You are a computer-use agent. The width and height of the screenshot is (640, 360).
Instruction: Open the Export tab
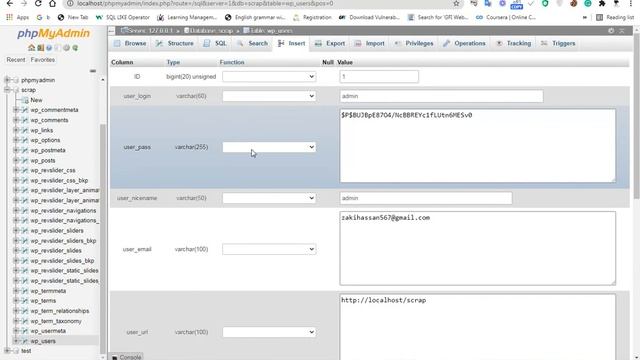pos(330,43)
